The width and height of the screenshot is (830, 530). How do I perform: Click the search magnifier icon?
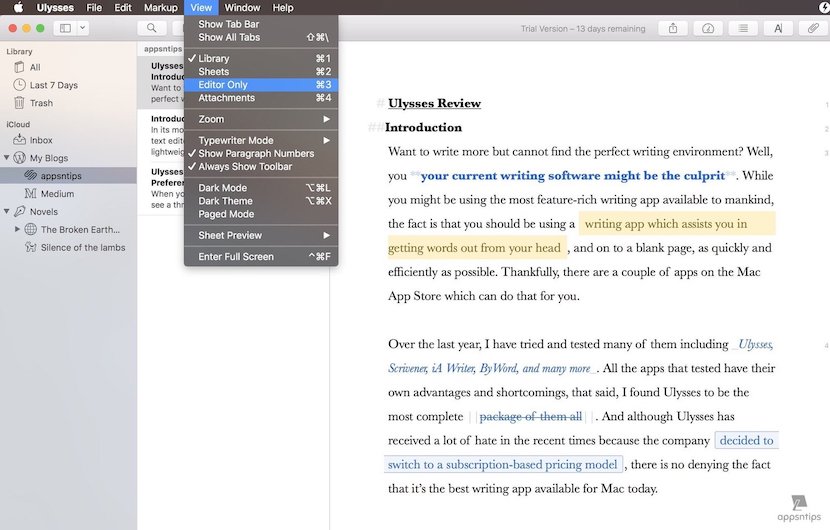(x=151, y=28)
